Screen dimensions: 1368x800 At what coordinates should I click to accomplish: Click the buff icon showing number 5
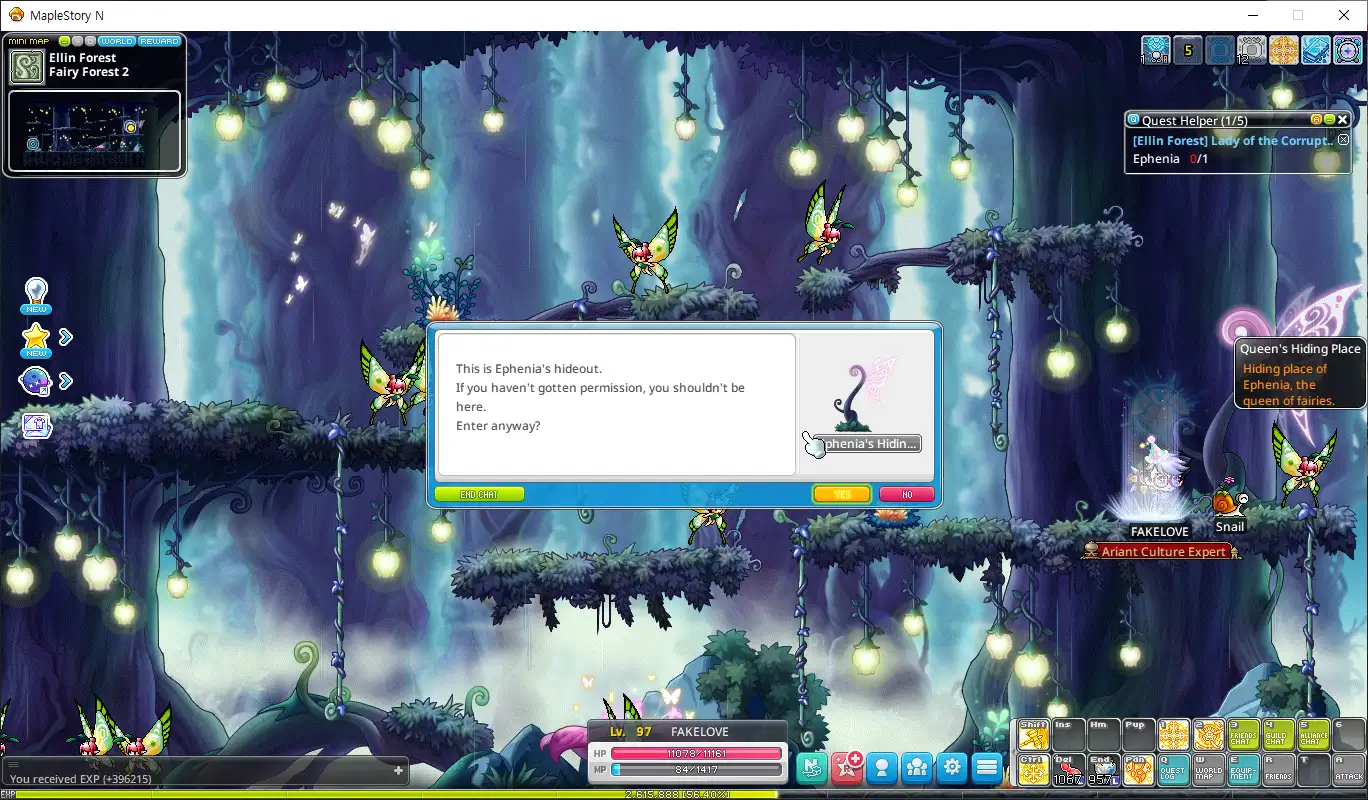[x=1188, y=50]
